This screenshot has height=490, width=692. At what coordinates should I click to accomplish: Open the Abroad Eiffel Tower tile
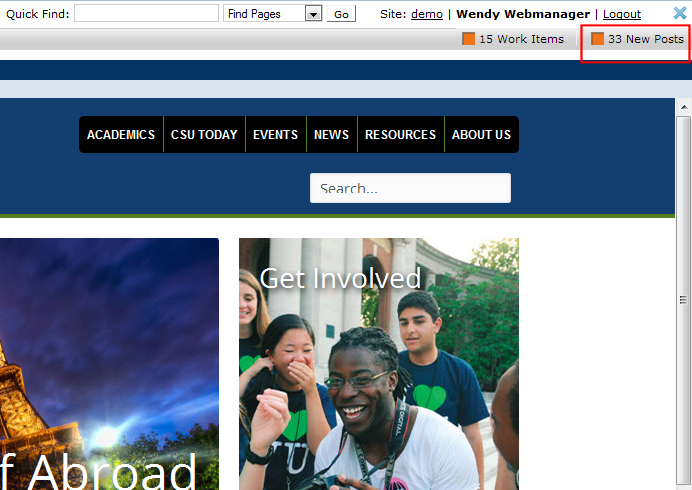pos(109,364)
